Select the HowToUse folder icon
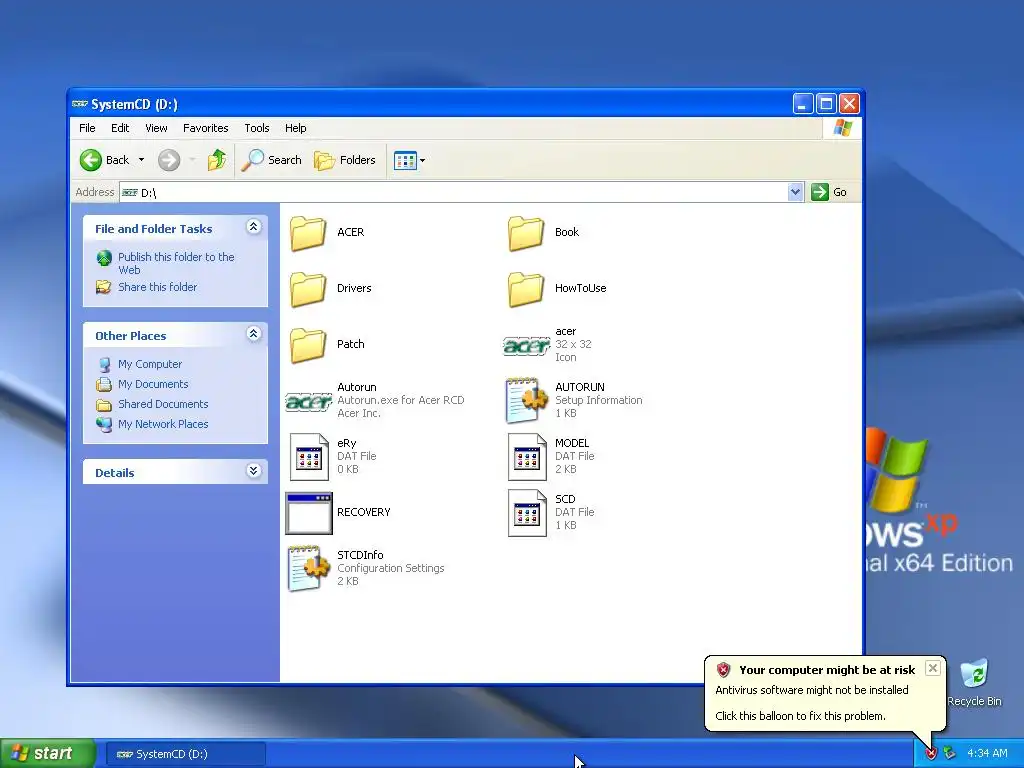The width and height of the screenshot is (1024, 768). tap(526, 289)
